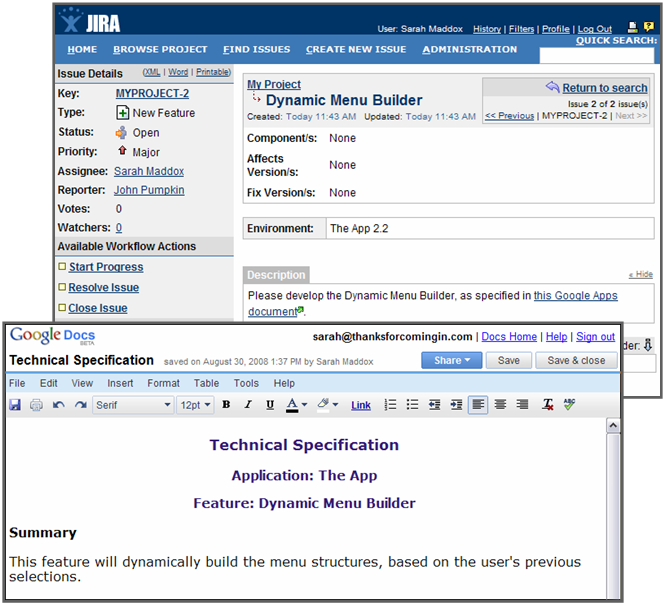This screenshot has width=664, height=604.
Task: Open the Format menu in Docs
Action: 163,383
